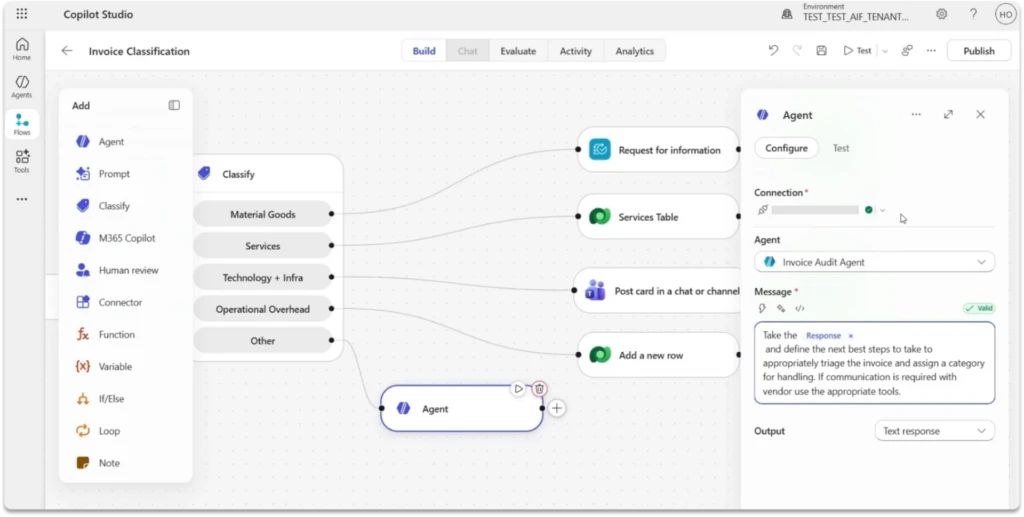Open the Invoice Audit Agent dropdown

[x=874, y=262]
